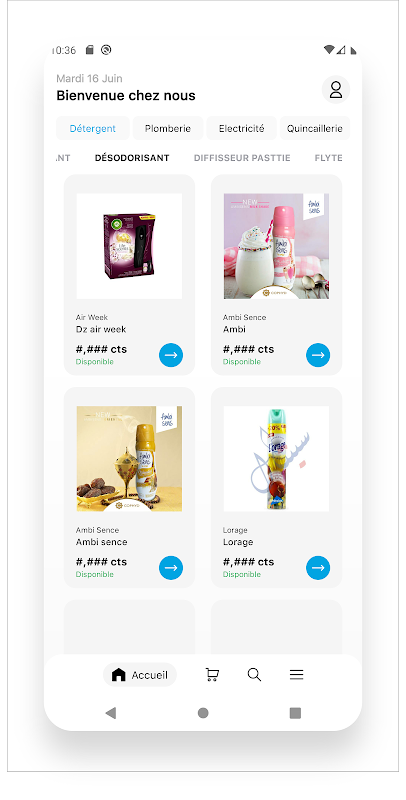Tap the arrow button on Ambi card

[318, 355]
